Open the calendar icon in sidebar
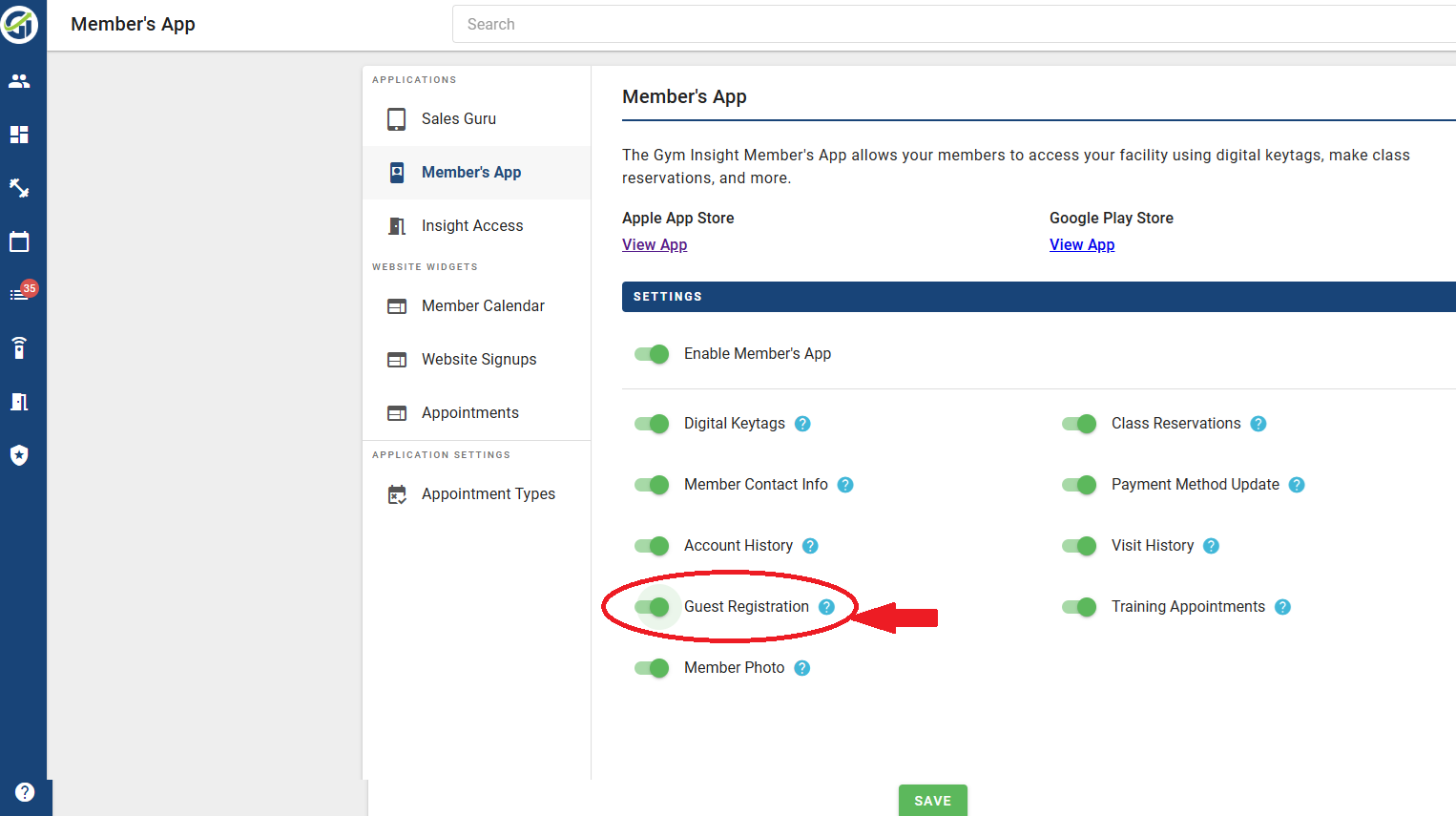The image size is (1456, 816). tap(19, 241)
